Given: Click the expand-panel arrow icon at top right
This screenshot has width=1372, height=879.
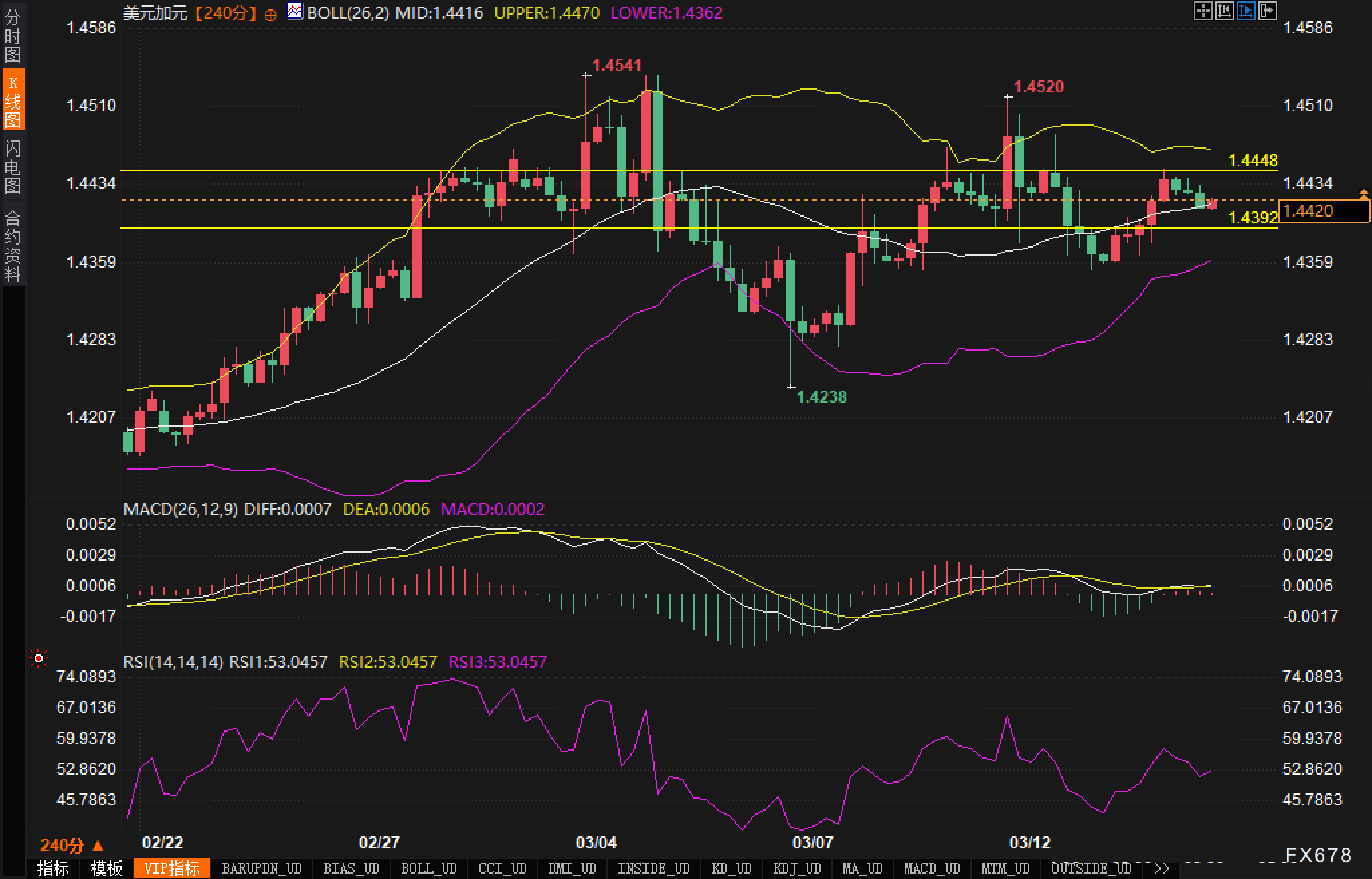Looking at the screenshot, I should [x=1267, y=11].
